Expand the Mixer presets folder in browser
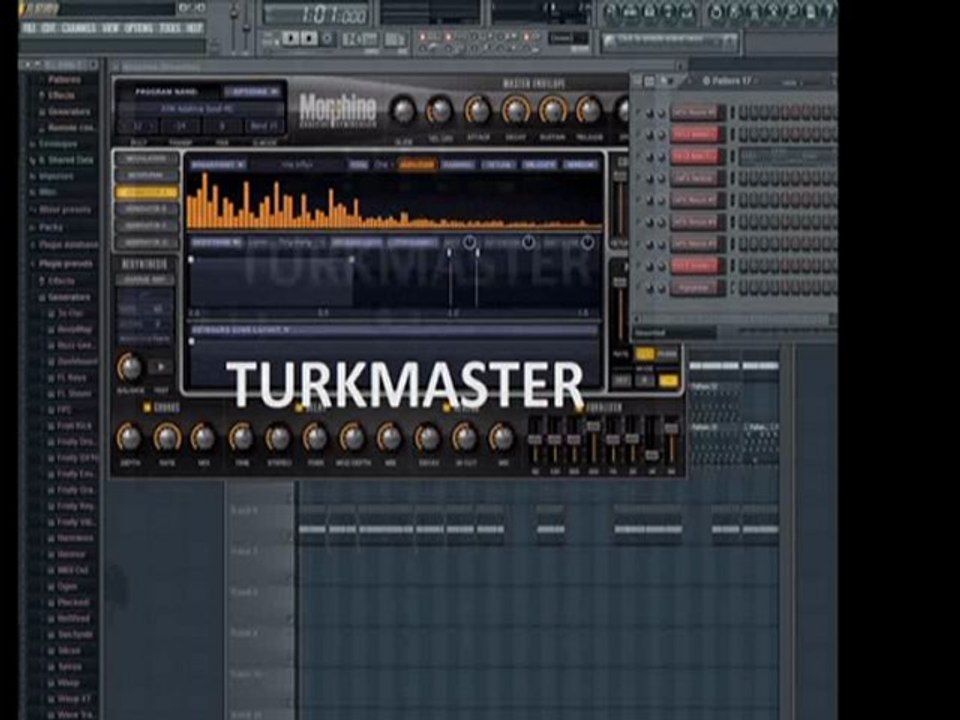The height and width of the screenshot is (720, 960). pyautogui.click(x=64, y=209)
